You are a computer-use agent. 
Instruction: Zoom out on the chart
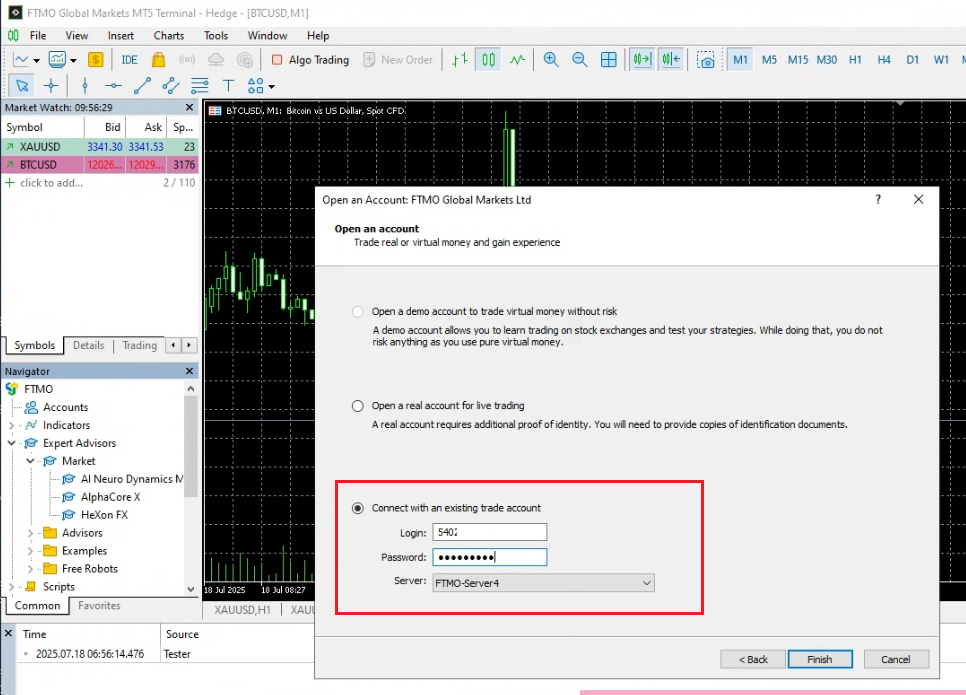click(580, 60)
